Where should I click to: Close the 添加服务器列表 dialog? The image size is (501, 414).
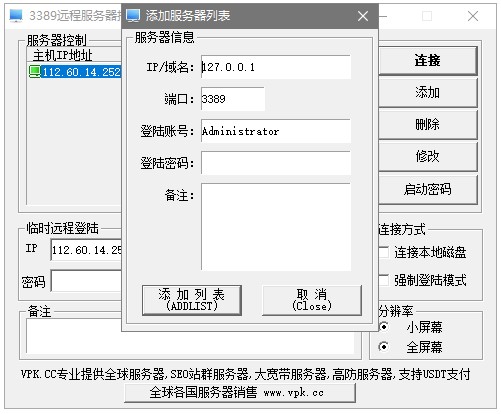[x=363, y=16]
